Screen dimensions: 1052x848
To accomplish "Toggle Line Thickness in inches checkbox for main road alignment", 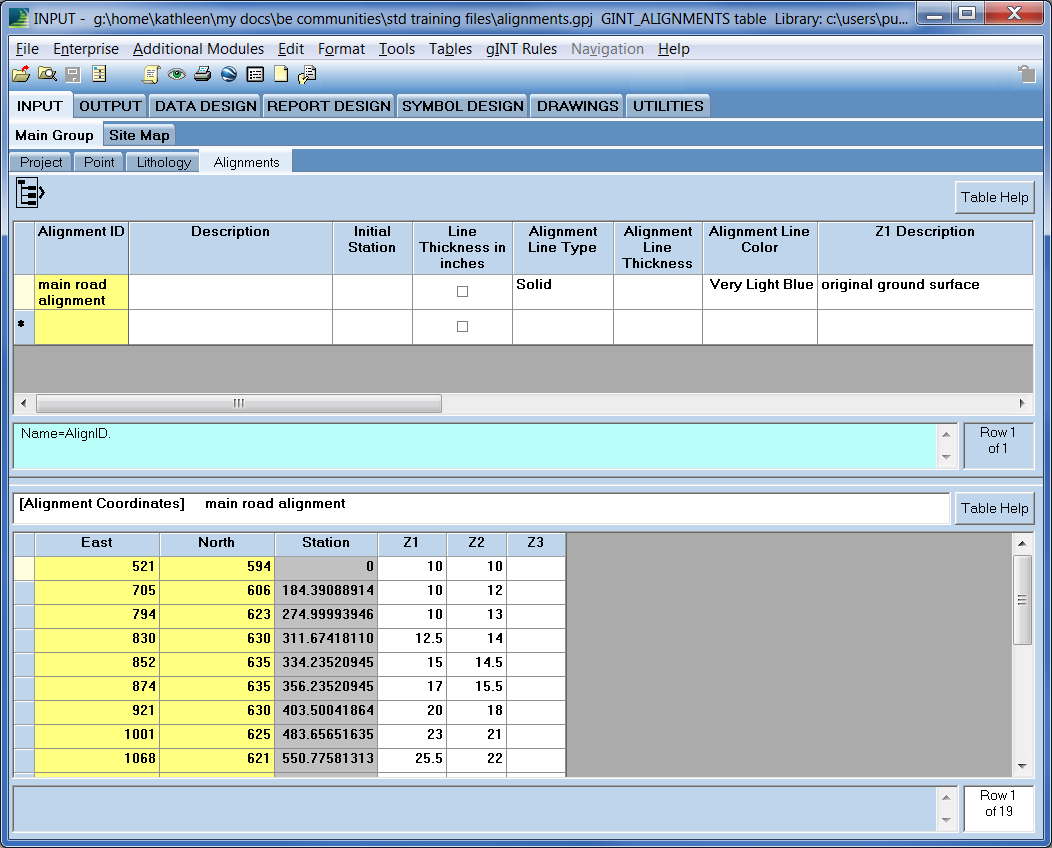I will point(462,292).
